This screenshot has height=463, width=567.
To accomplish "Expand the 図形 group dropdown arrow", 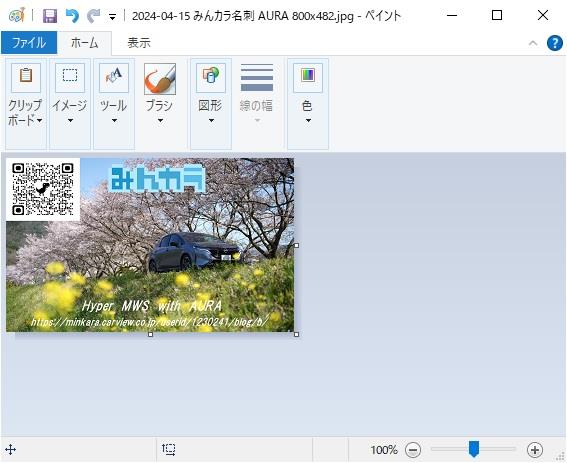I will click(211, 120).
